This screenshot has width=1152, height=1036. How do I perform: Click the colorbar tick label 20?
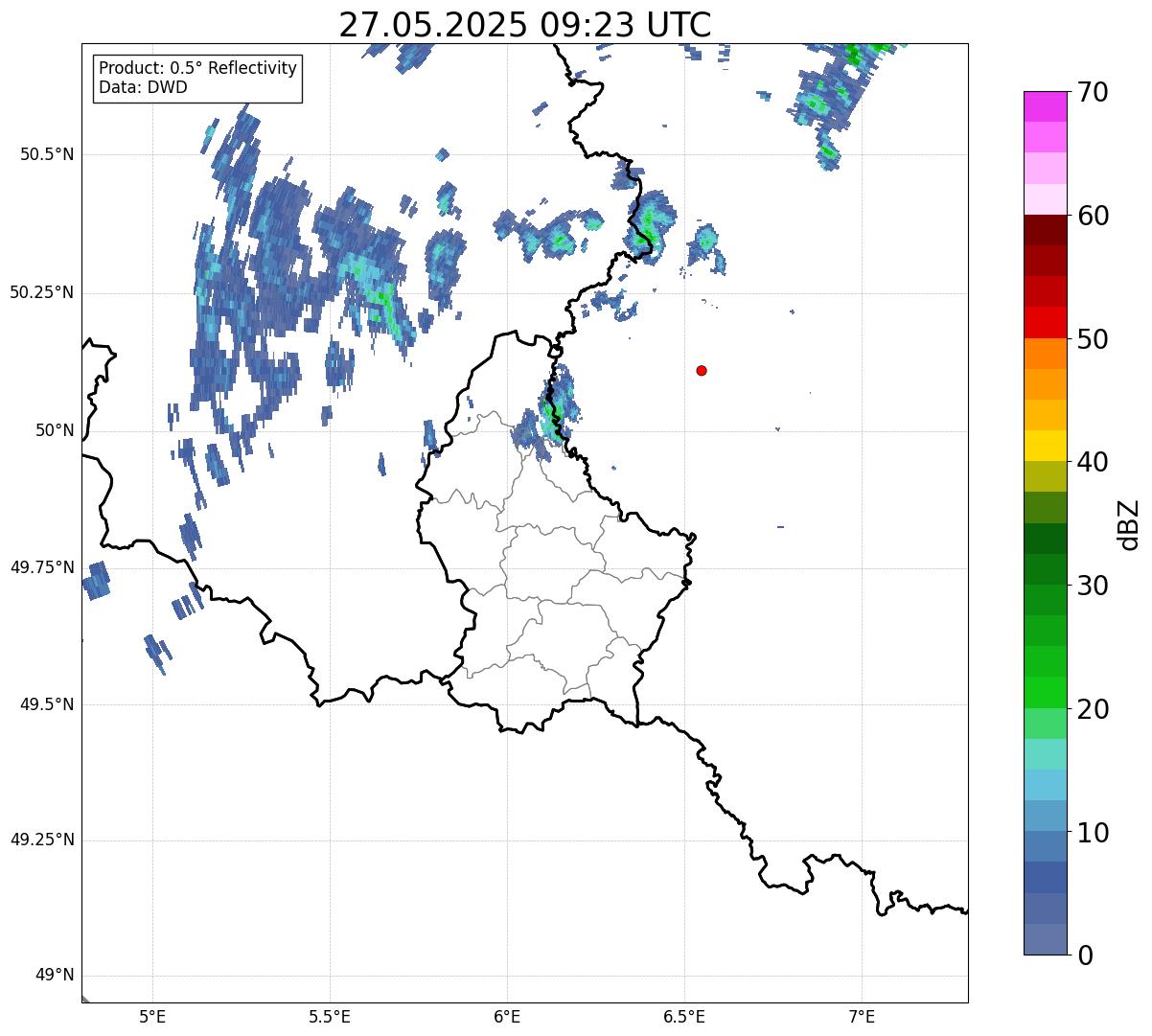coord(1093,709)
